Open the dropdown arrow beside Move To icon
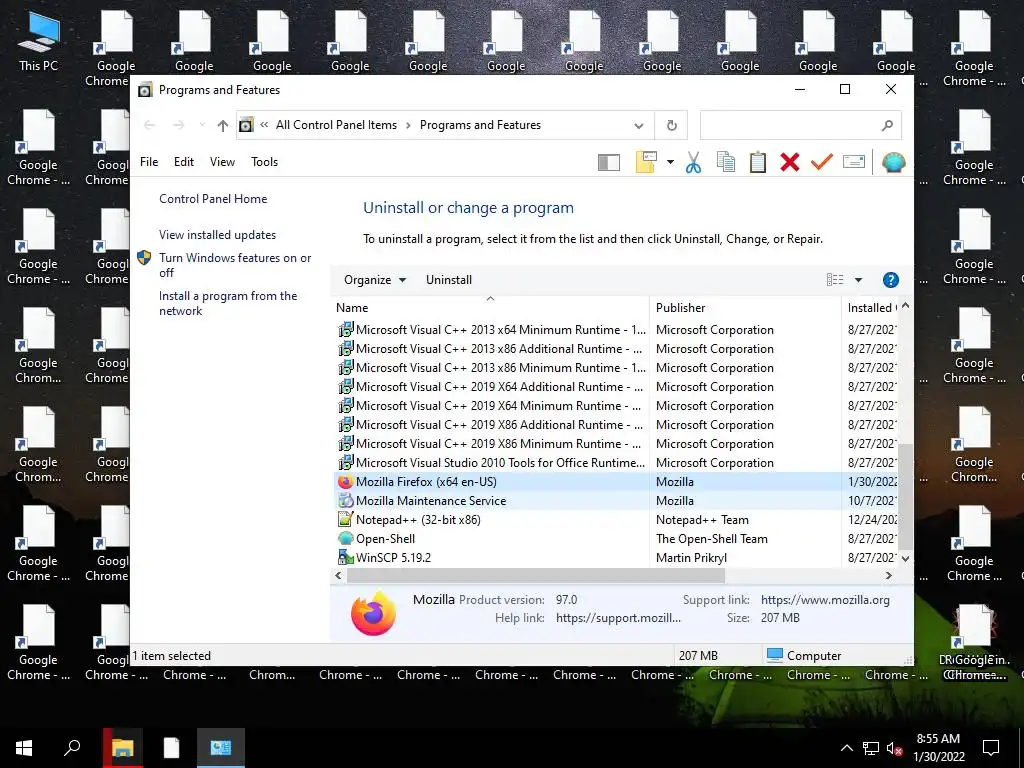This screenshot has height=768, width=1024. point(670,162)
